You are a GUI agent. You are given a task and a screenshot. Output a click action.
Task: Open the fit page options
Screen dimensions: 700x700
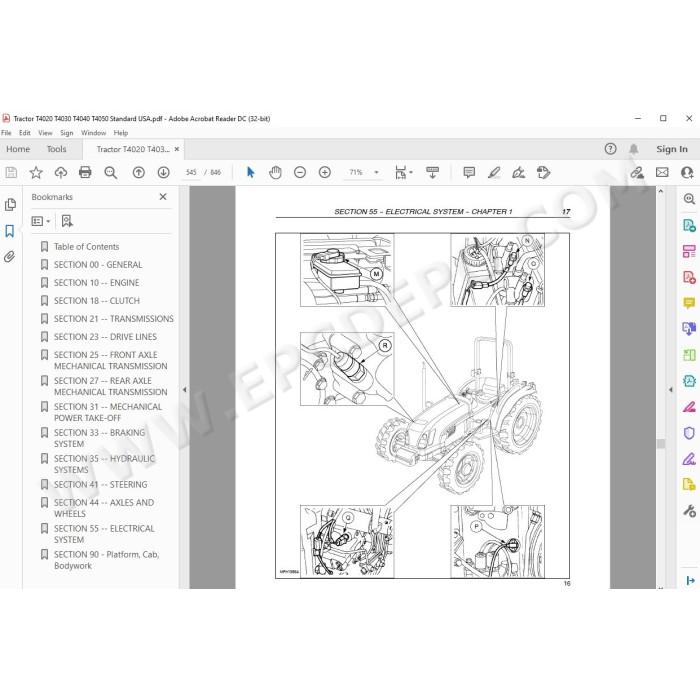(403, 172)
